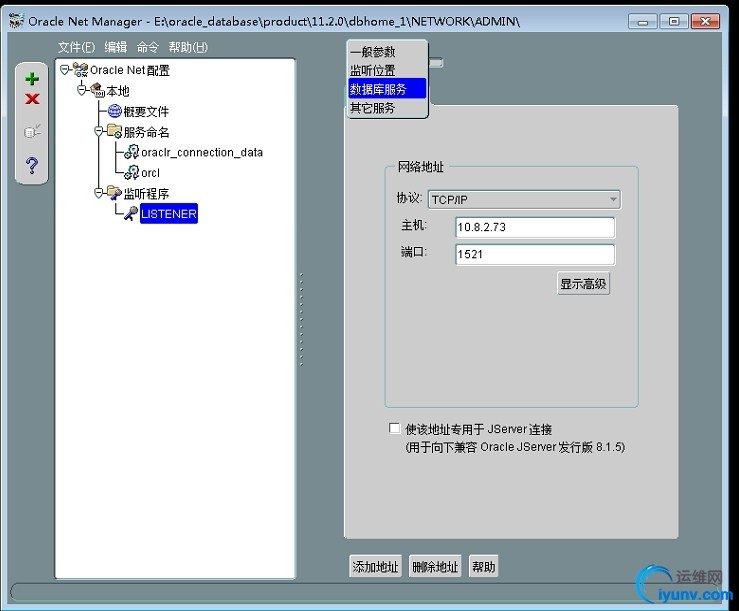Click the Oracle Net 配置 root node icon
The width and height of the screenshot is (739, 611).
pyautogui.click(x=81, y=70)
